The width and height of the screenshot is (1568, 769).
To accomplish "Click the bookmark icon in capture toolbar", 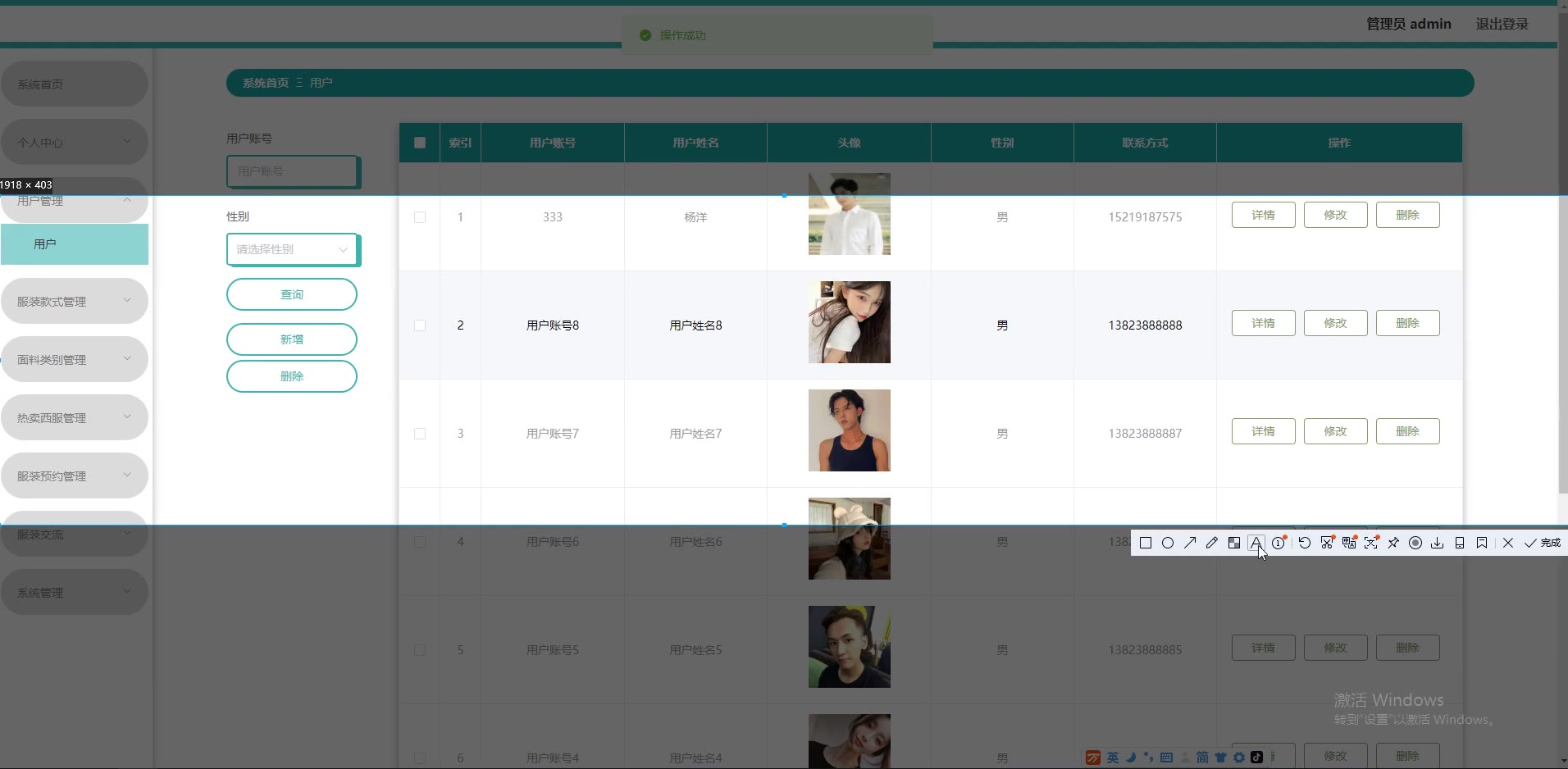I will point(1482,543).
